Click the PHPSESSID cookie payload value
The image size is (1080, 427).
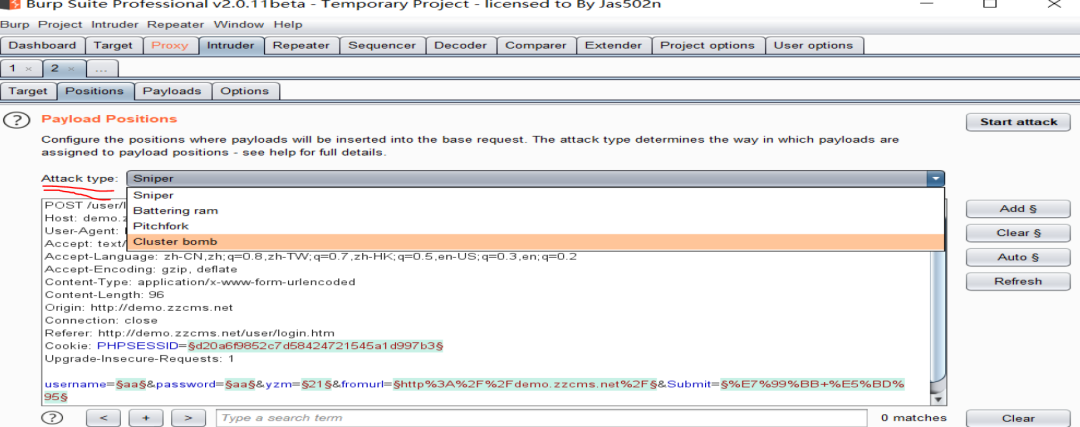coord(315,346)
